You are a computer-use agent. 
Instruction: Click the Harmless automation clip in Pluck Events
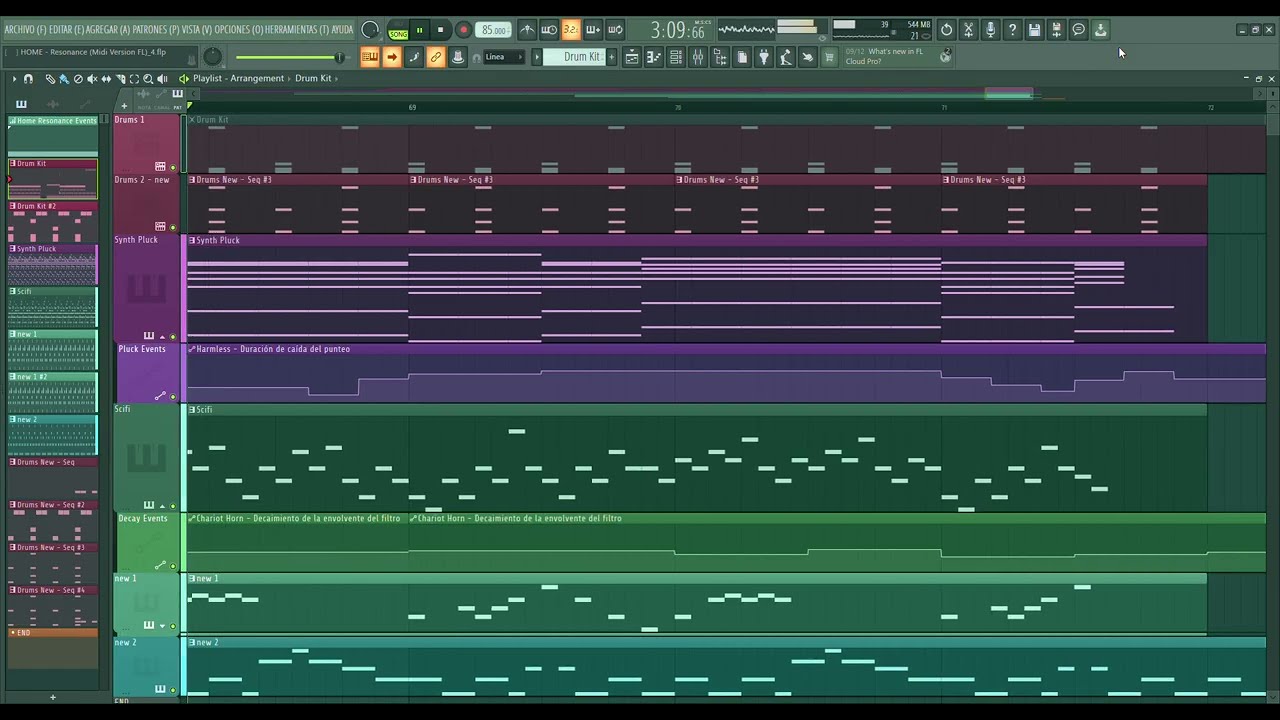click(x=725, y=372)
